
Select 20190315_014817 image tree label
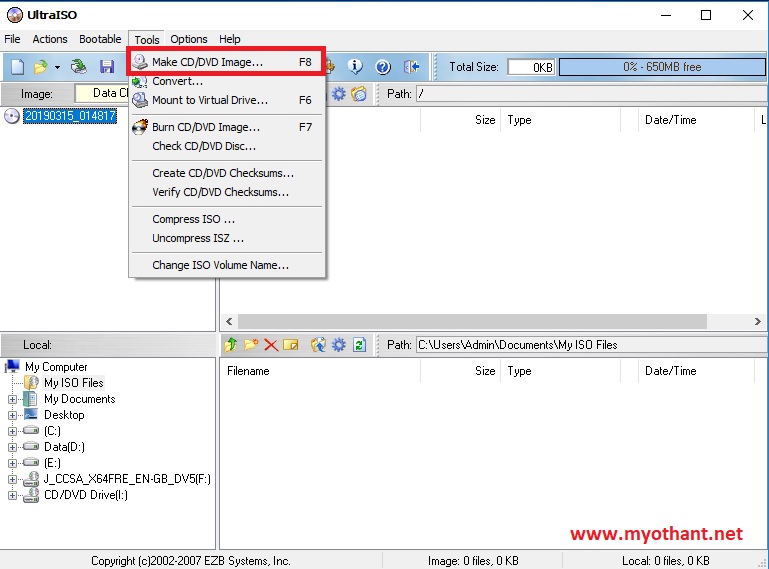pyautogui.click(x=70, y=116)
